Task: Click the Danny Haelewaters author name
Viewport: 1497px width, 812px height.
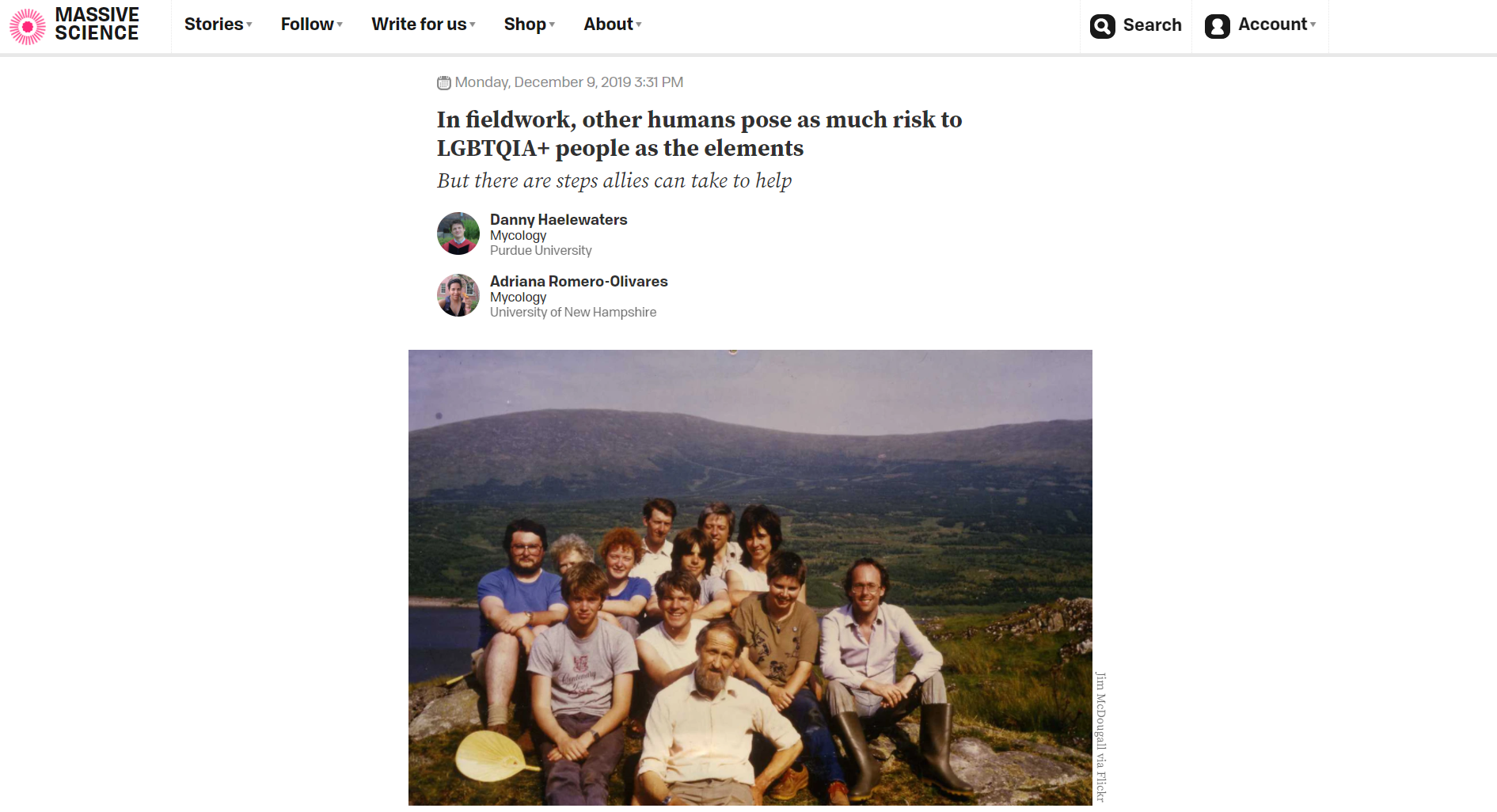Action: 558,219
